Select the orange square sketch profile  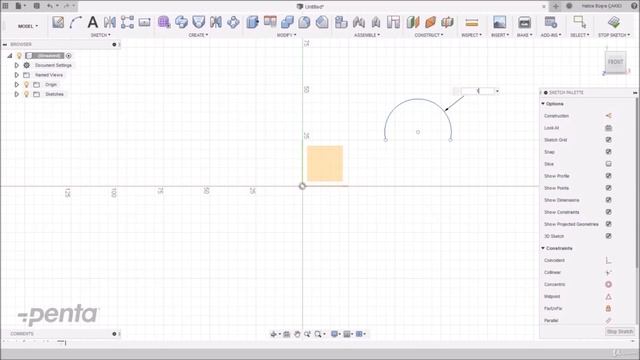[x=325, y=163]
